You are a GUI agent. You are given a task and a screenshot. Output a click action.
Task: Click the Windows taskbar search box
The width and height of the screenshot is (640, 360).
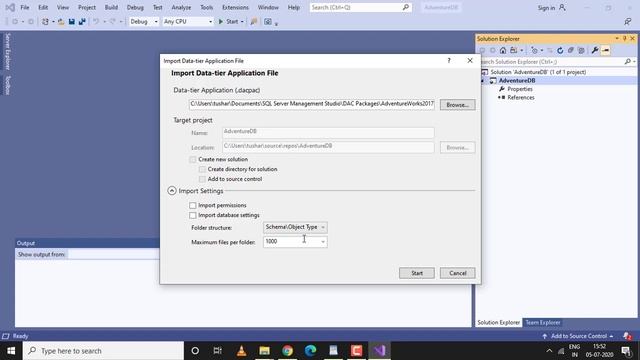tap(104, 351)
